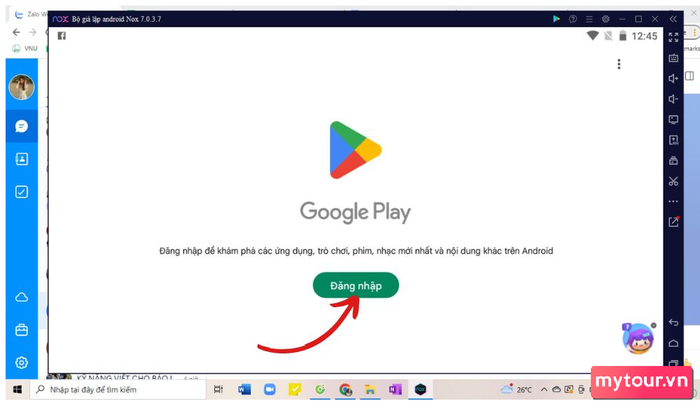Open Nox hamburger menu in title bar
Image resolution: width=700 pixels, height=408 pixels.
coord(589,19)
